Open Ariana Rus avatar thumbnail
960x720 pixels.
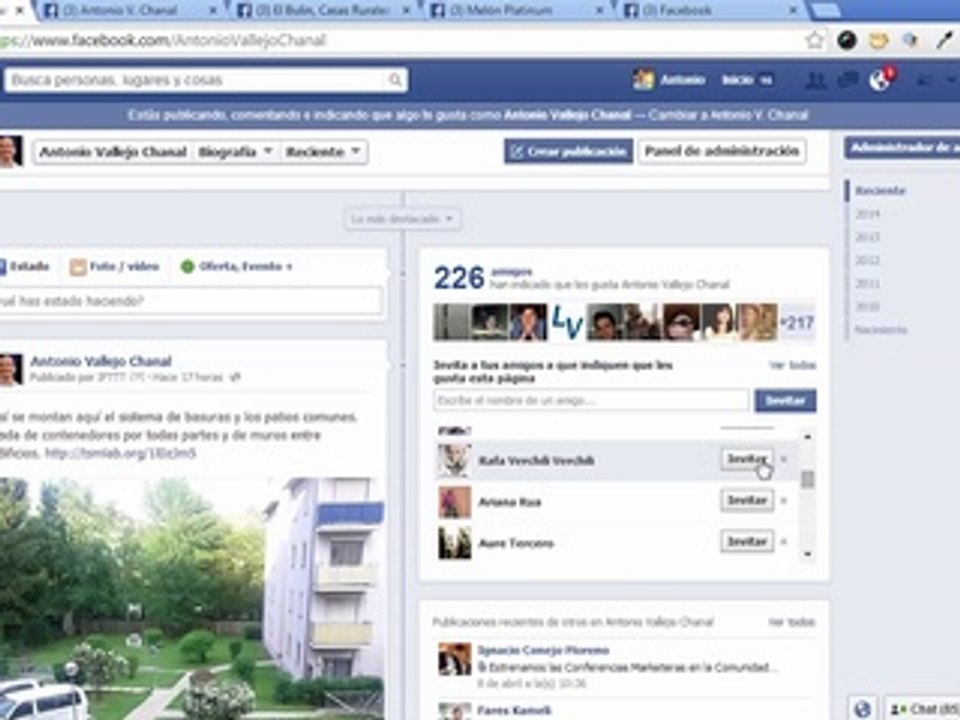[454, 501]
